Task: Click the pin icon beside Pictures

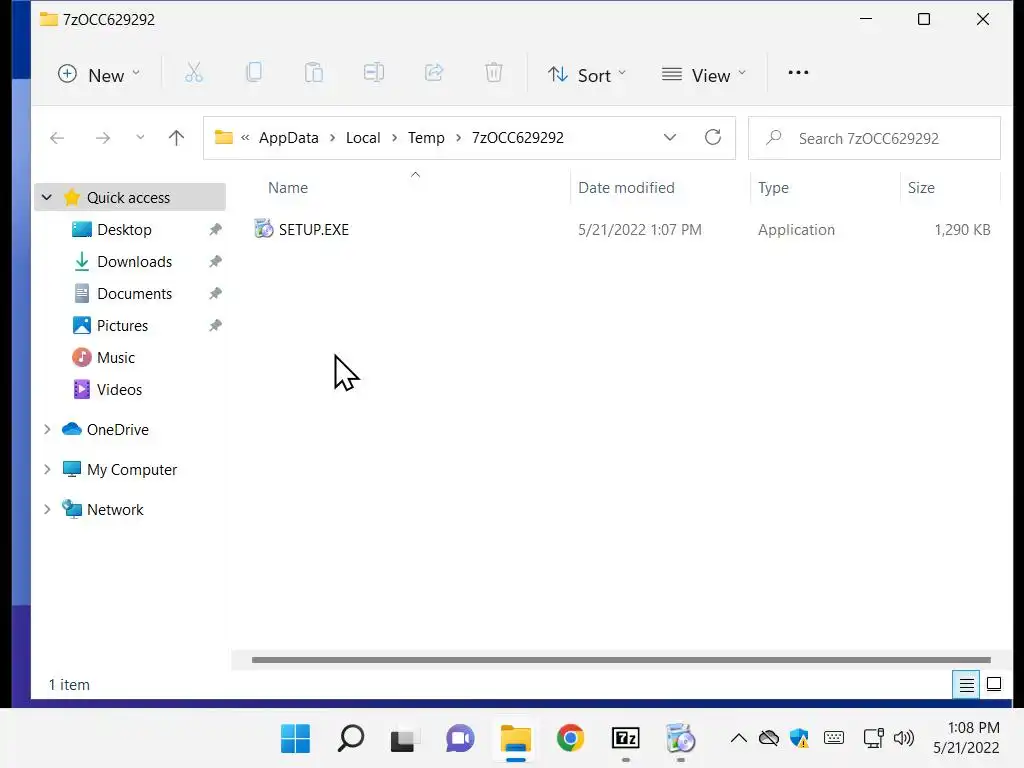Action: [215, 325]
